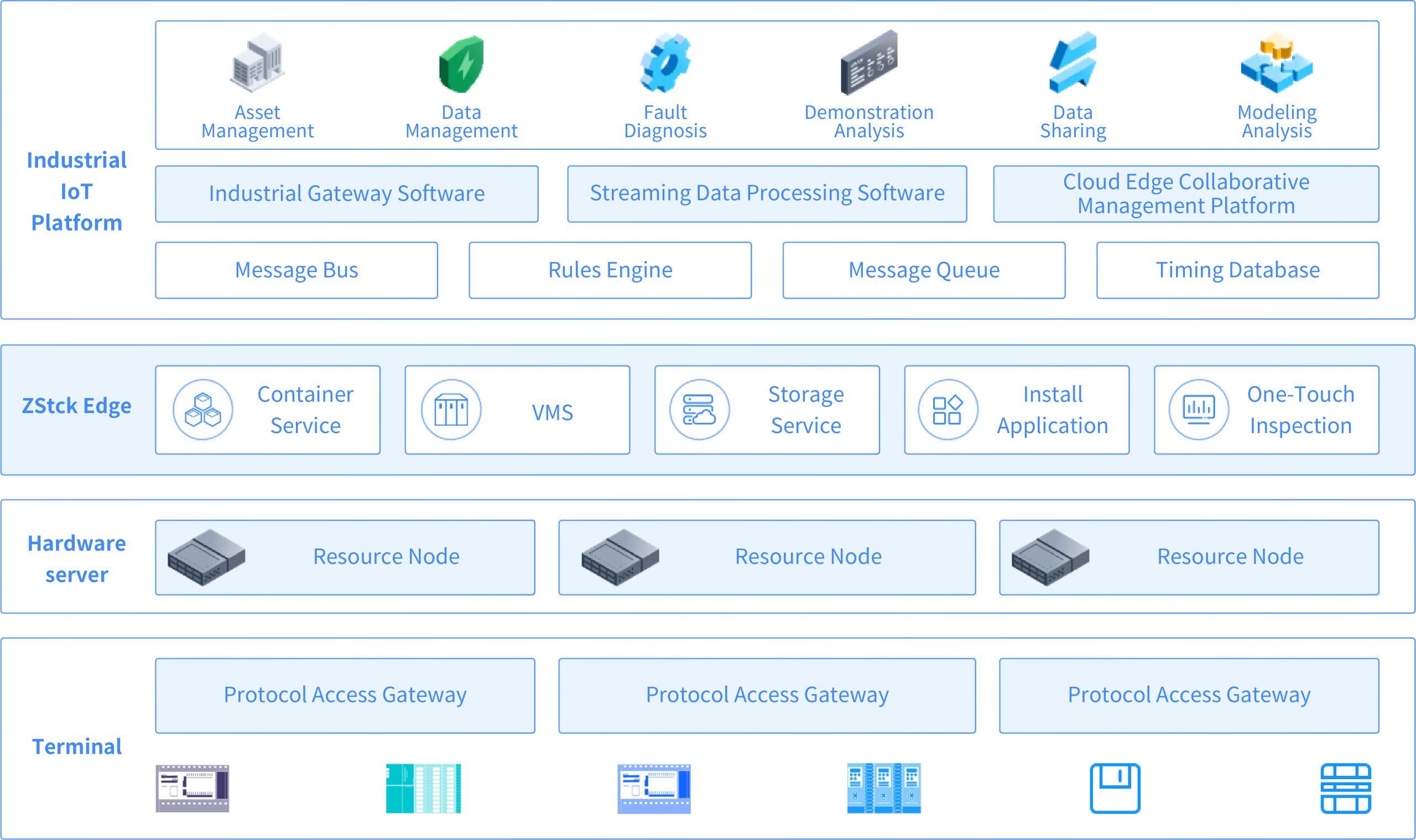Screen dimensions: 1416x840
Task: Click Cloud Edge Collaborative Management Platform
Action: coord(1186,194)
